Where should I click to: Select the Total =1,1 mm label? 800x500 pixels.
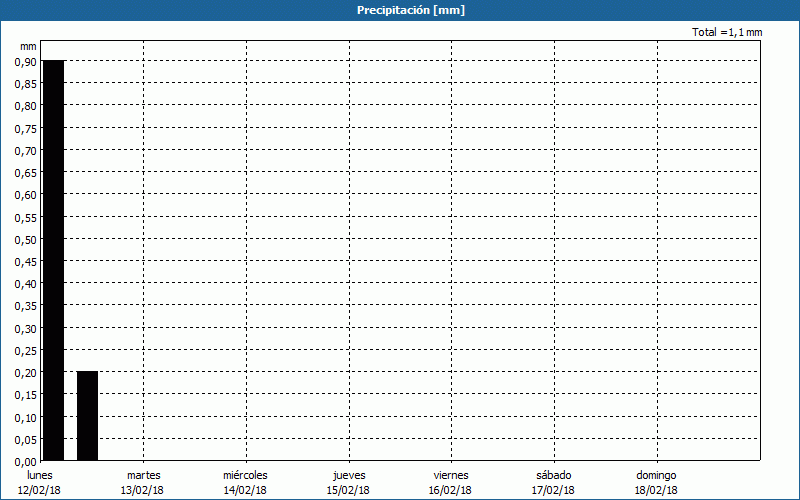(727, 33)
